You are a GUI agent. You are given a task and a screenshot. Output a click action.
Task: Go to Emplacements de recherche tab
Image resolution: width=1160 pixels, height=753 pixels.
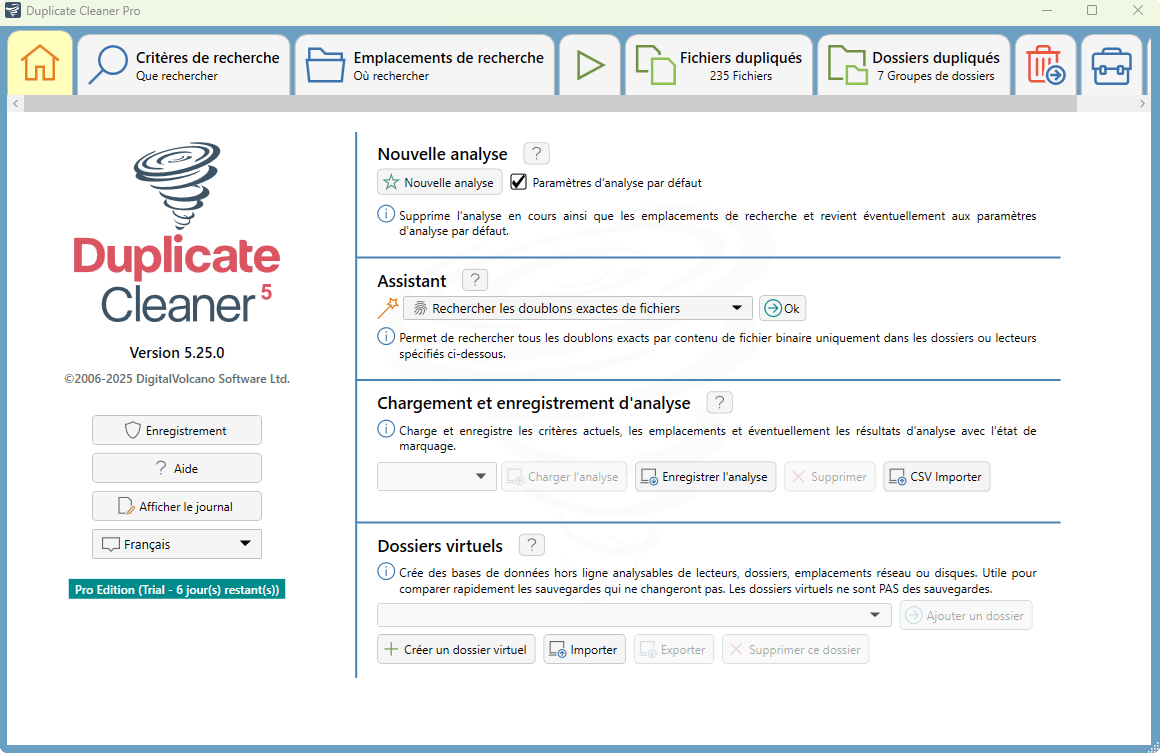click(x=425, y=65)
